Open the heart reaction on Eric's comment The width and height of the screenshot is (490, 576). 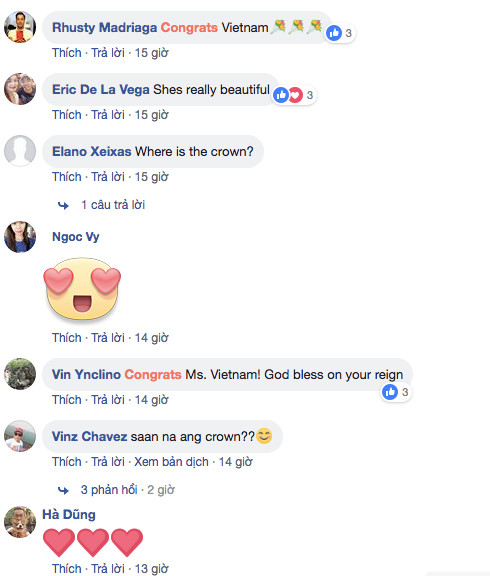click(296, 95)
